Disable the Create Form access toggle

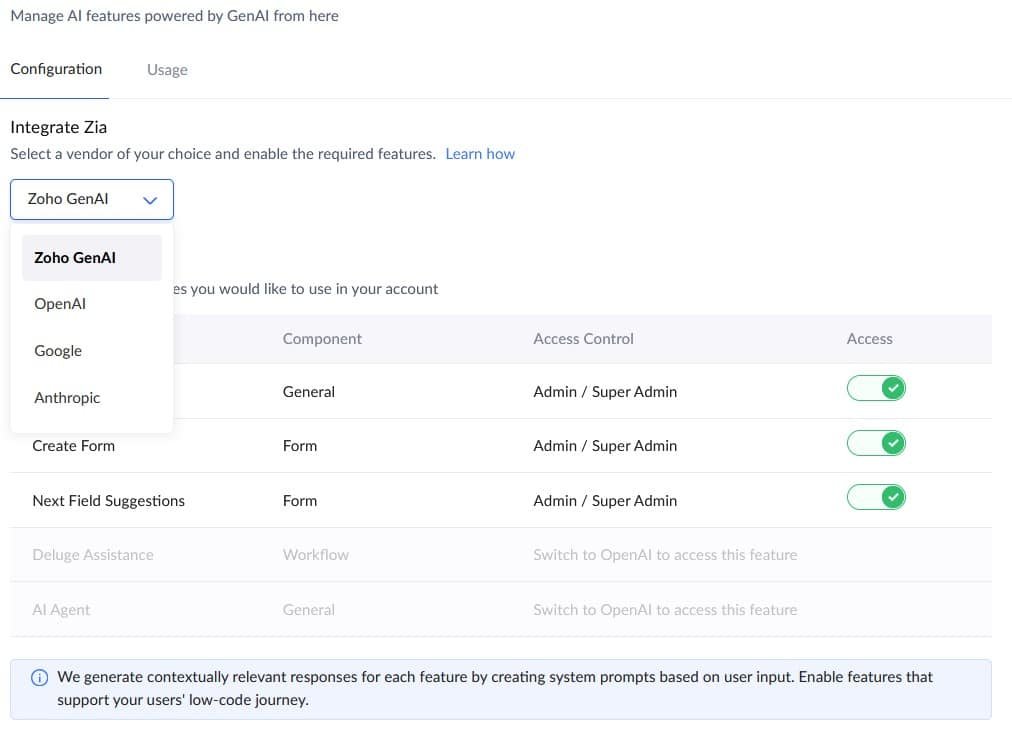[x=876, y=443]
